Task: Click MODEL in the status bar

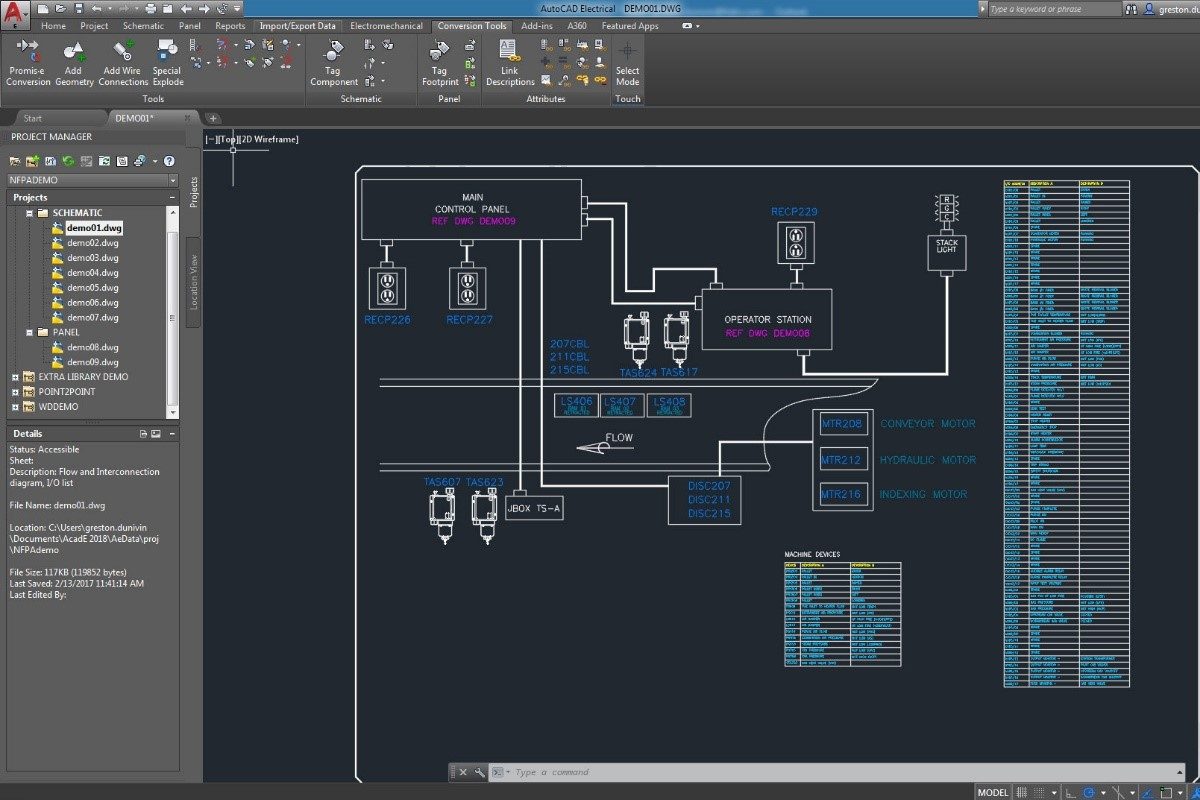Action: 992,791
